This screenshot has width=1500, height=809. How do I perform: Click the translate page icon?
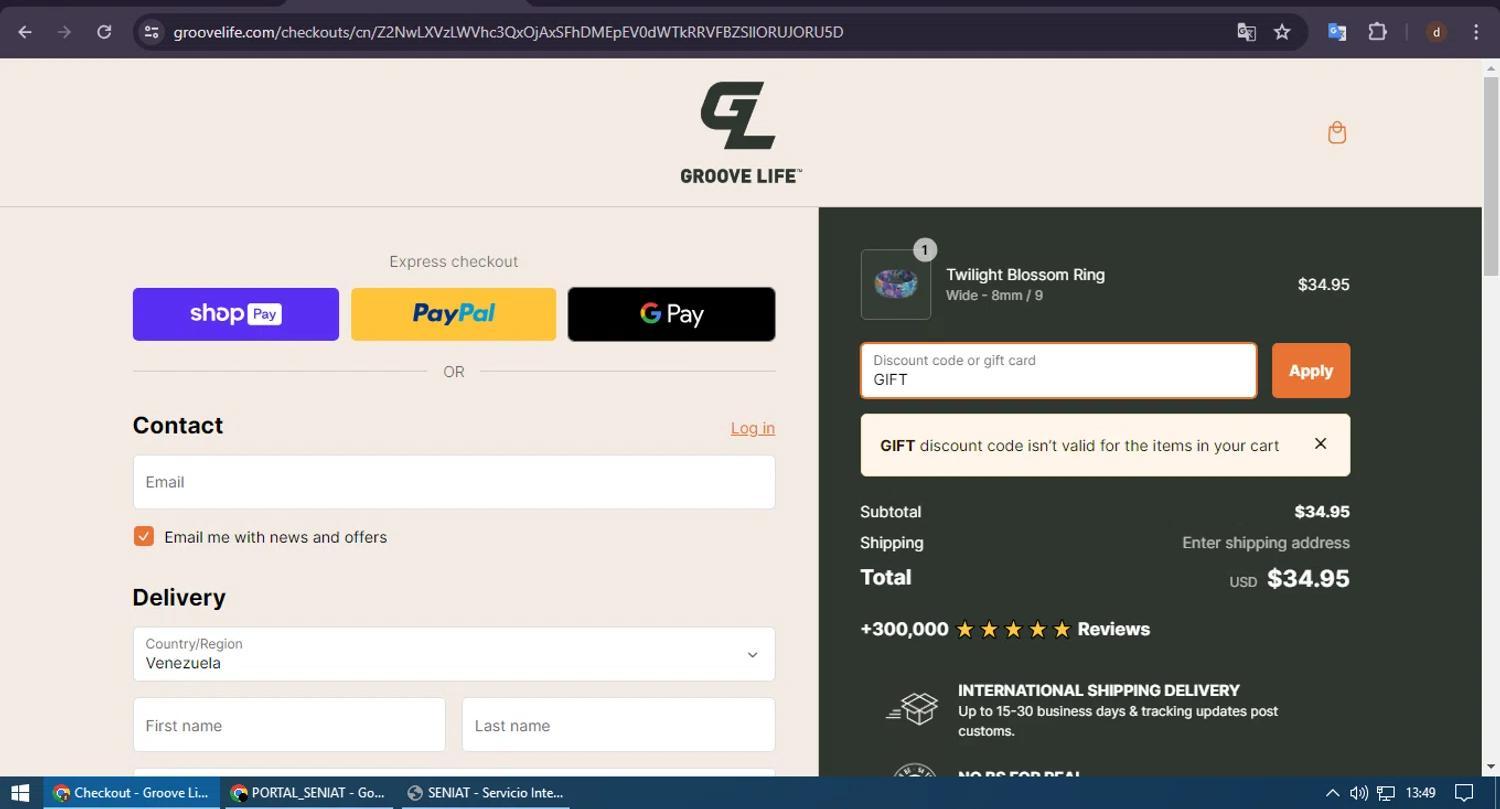pos(1246,32)
